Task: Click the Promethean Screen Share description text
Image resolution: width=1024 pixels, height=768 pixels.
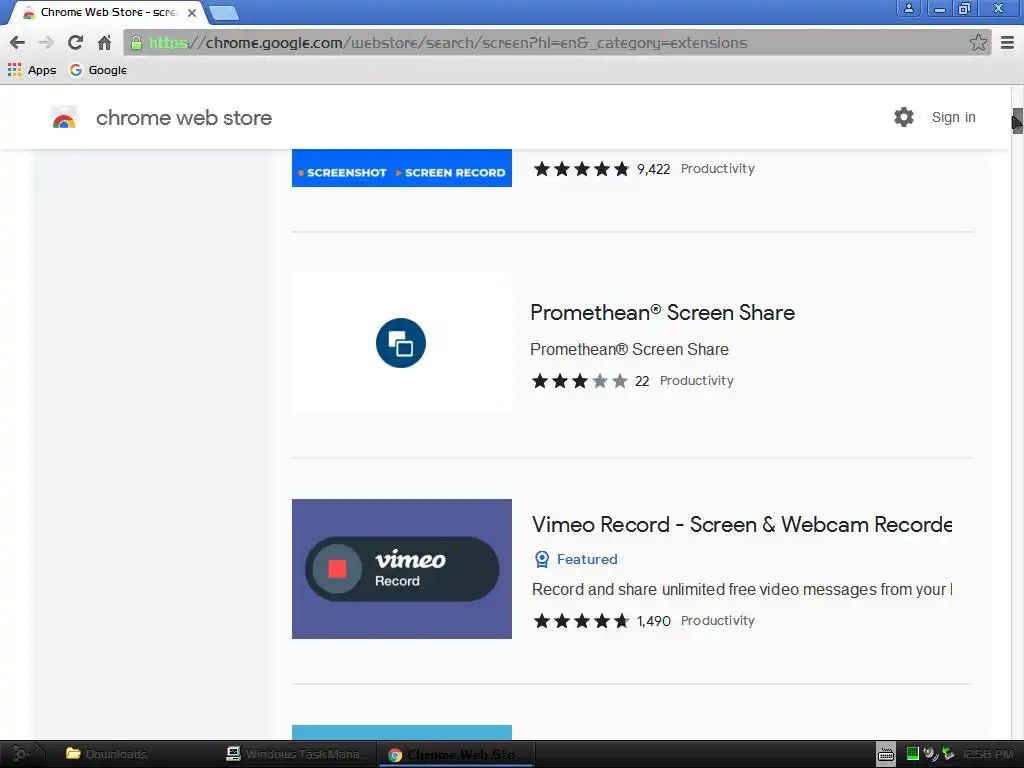Action: pyautogui.click(x=630, y=349)
